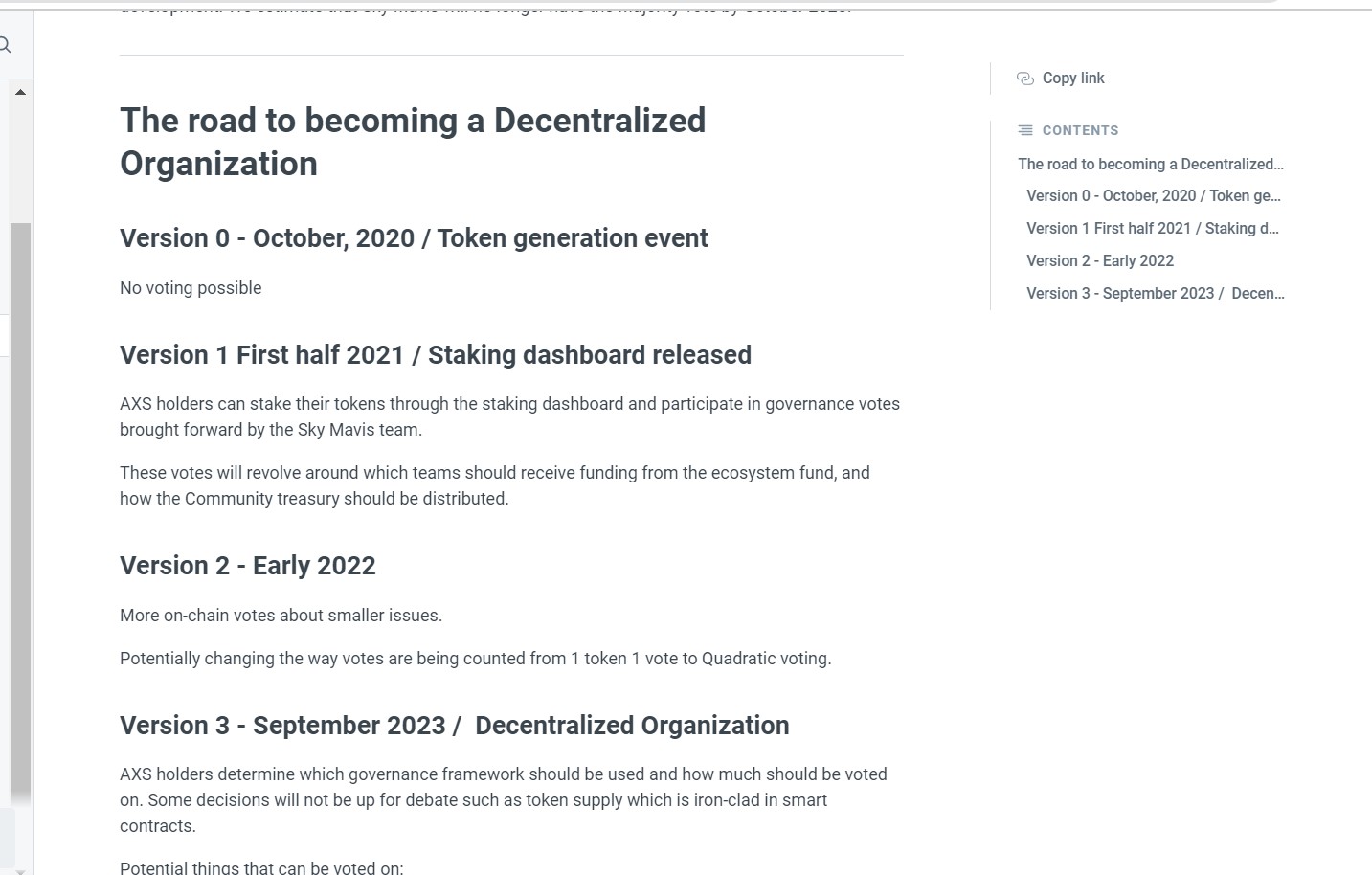The width and height of the screenshot is (1372, 875).
Task: Click the search magnifier icon at left edge
Action: (6, 45)
